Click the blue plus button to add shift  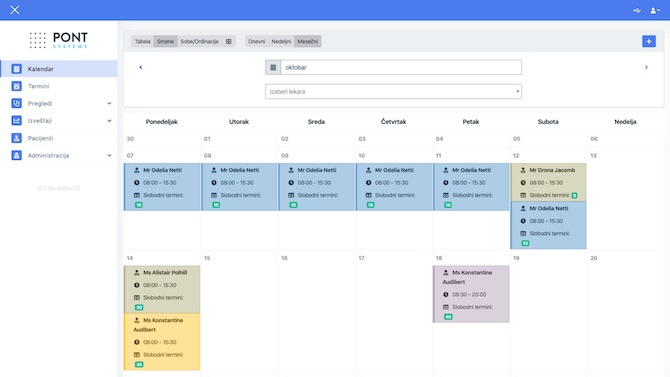649,41
